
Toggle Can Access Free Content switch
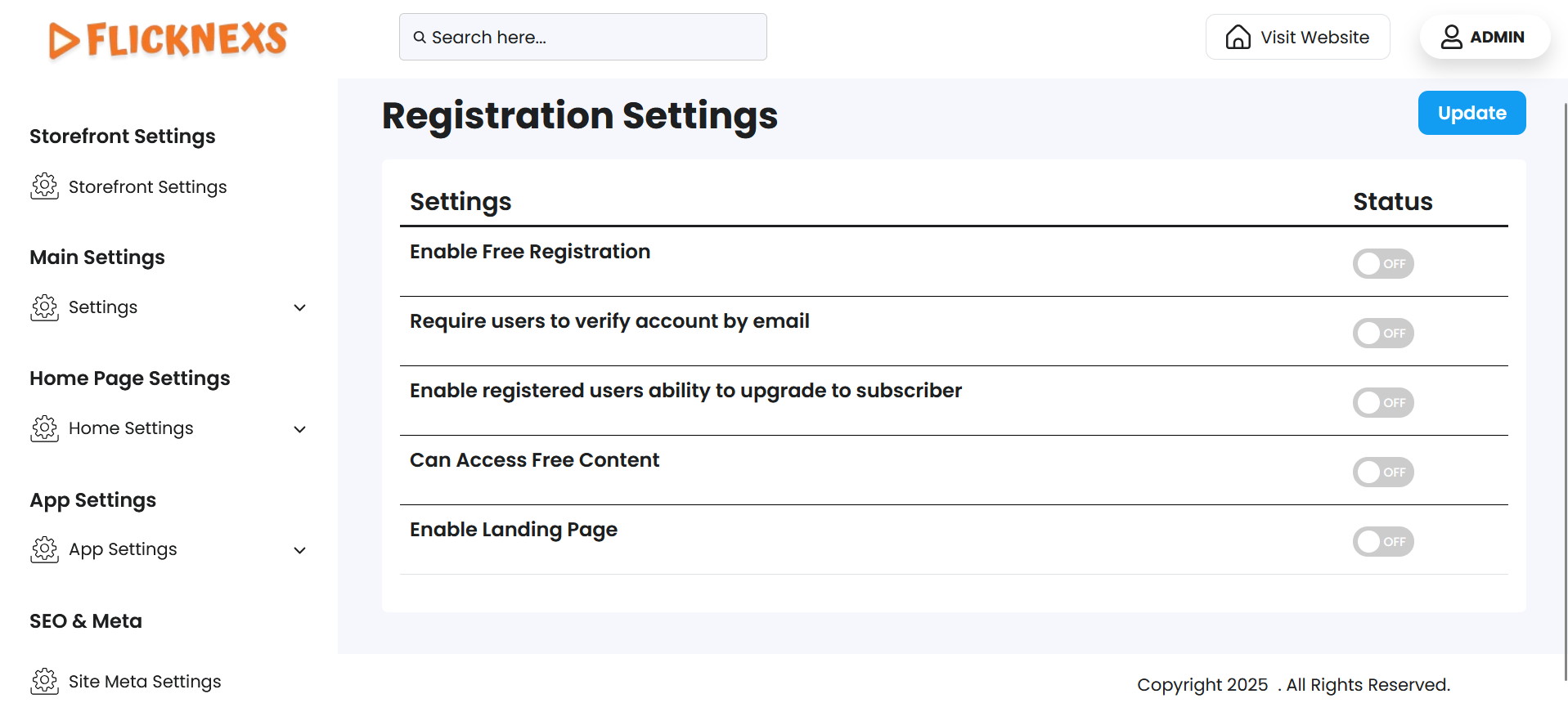click(1382, 472)
